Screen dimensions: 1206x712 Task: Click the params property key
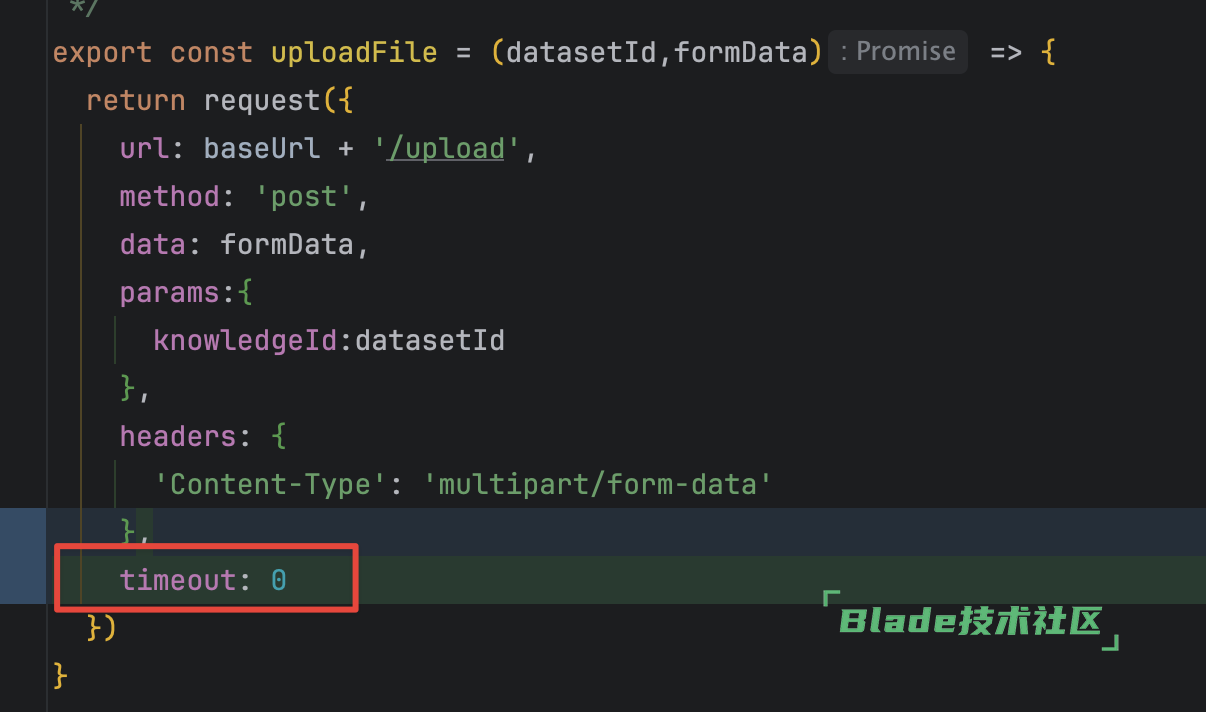170,293
